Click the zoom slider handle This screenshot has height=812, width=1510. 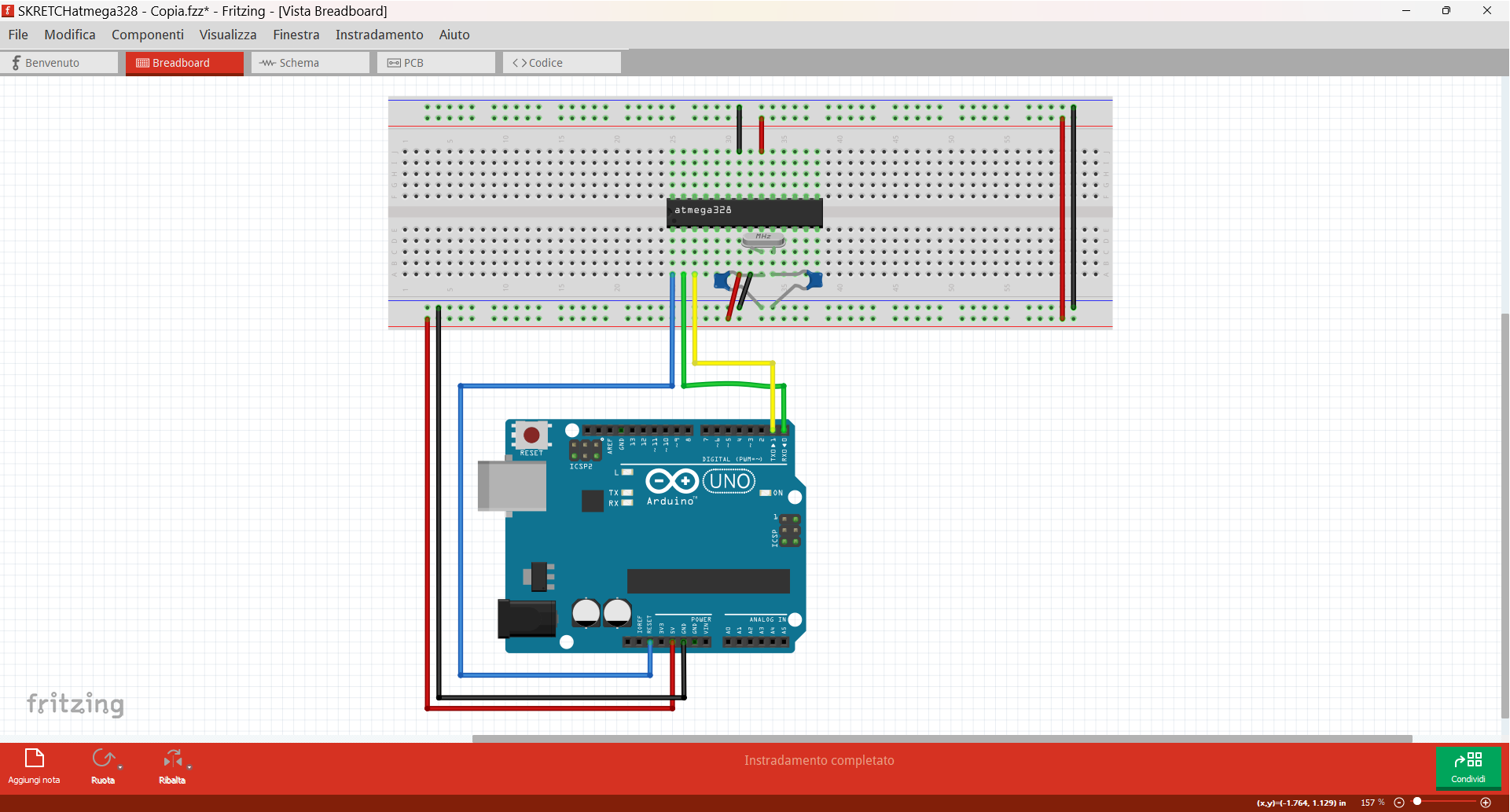coord(1417,802)
